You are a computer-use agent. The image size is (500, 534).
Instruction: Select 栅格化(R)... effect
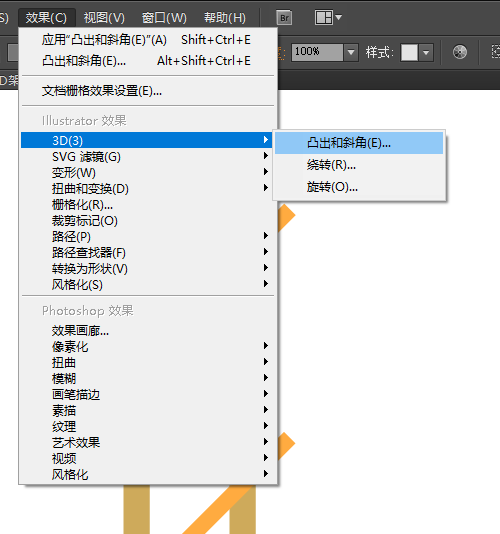pyautogui.click(x=146, y=204)
